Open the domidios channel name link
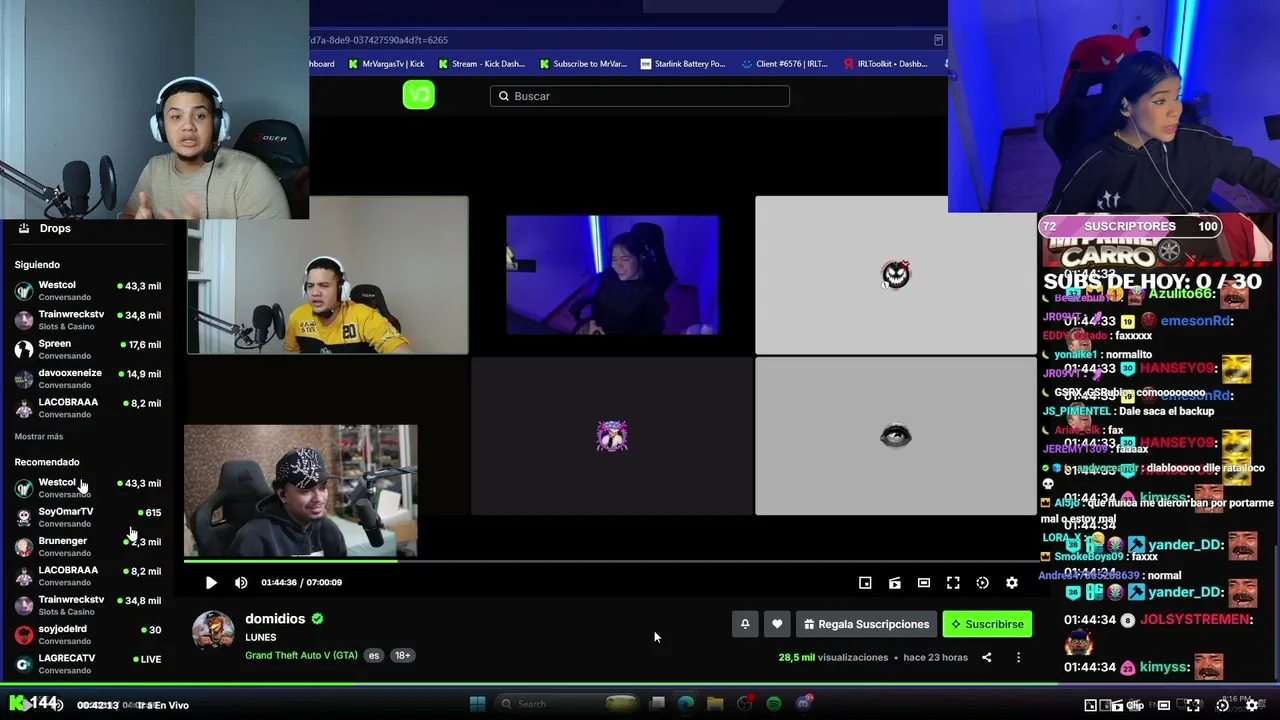The height and width of the screenshot is (720, 1280). pos(275,619)
